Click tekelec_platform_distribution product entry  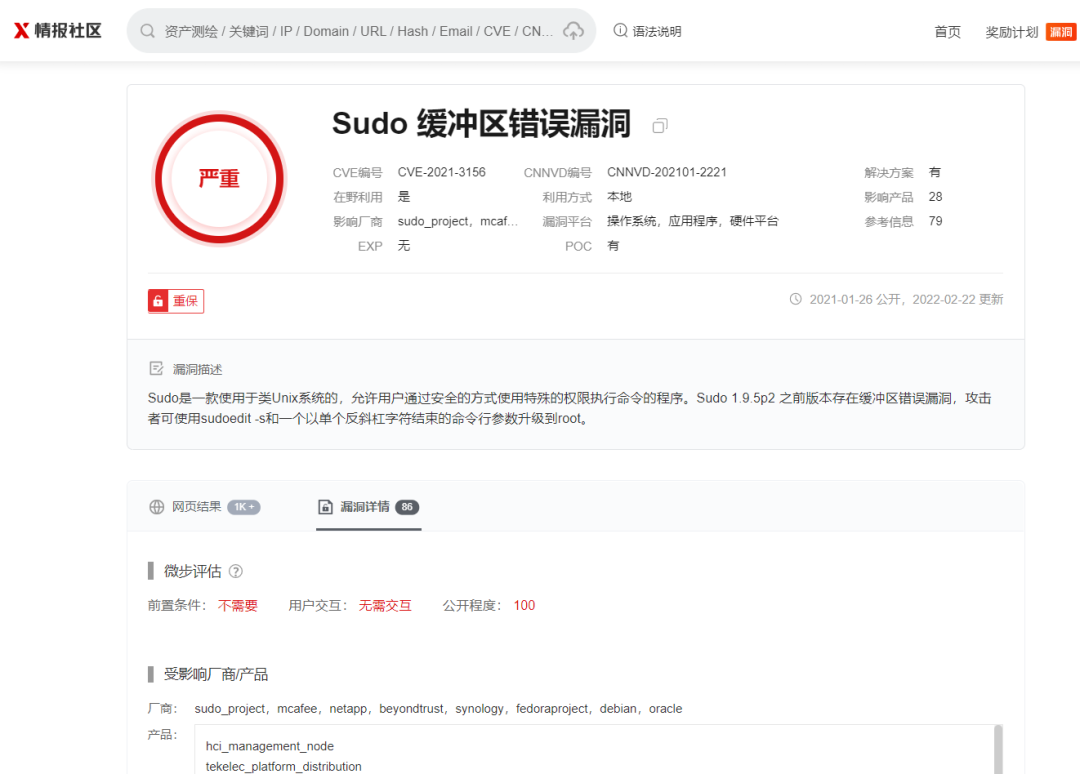[x=283, y=766]
